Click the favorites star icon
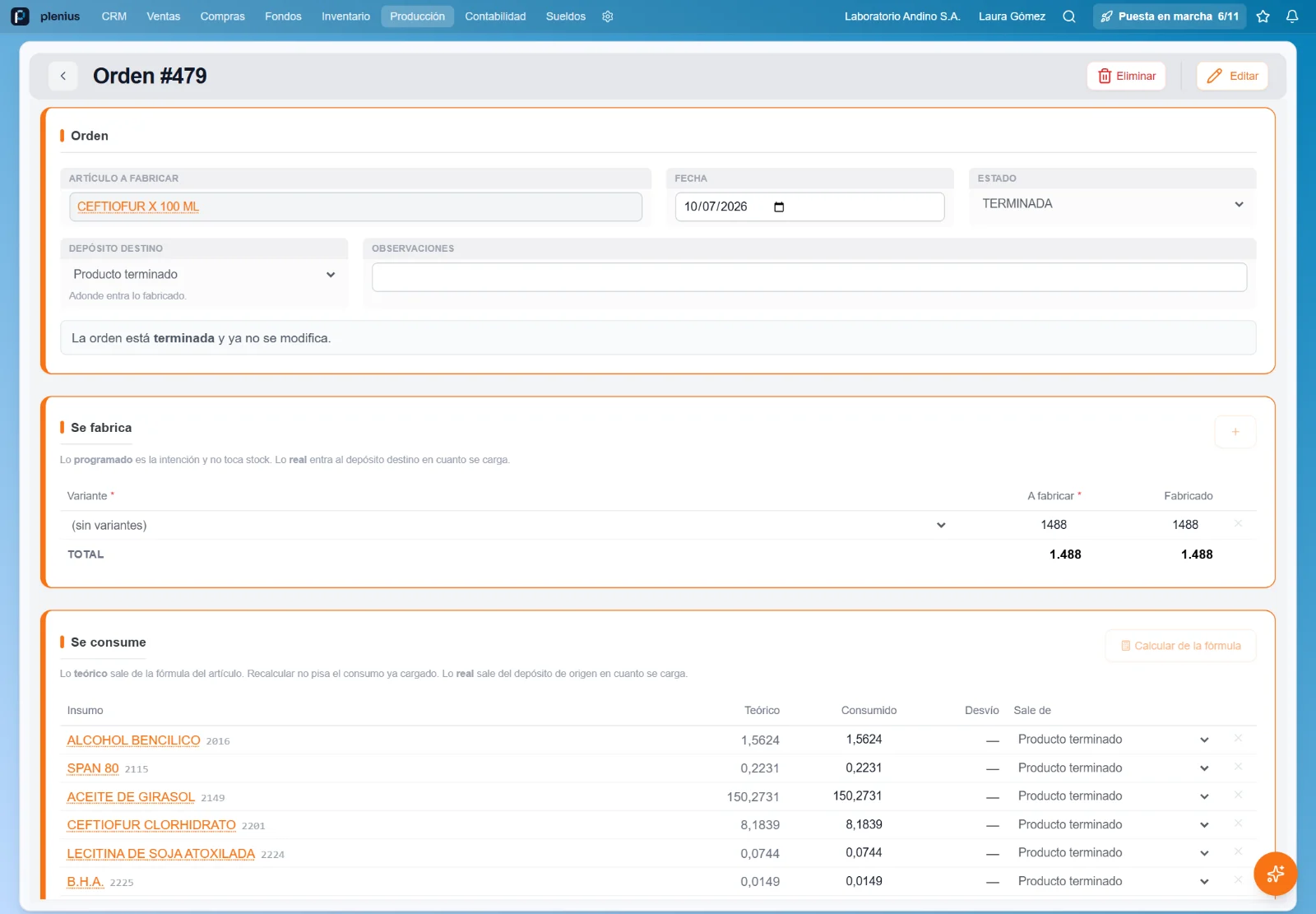This screenshot has height=914, width=1316. (x=1263, y=16)
